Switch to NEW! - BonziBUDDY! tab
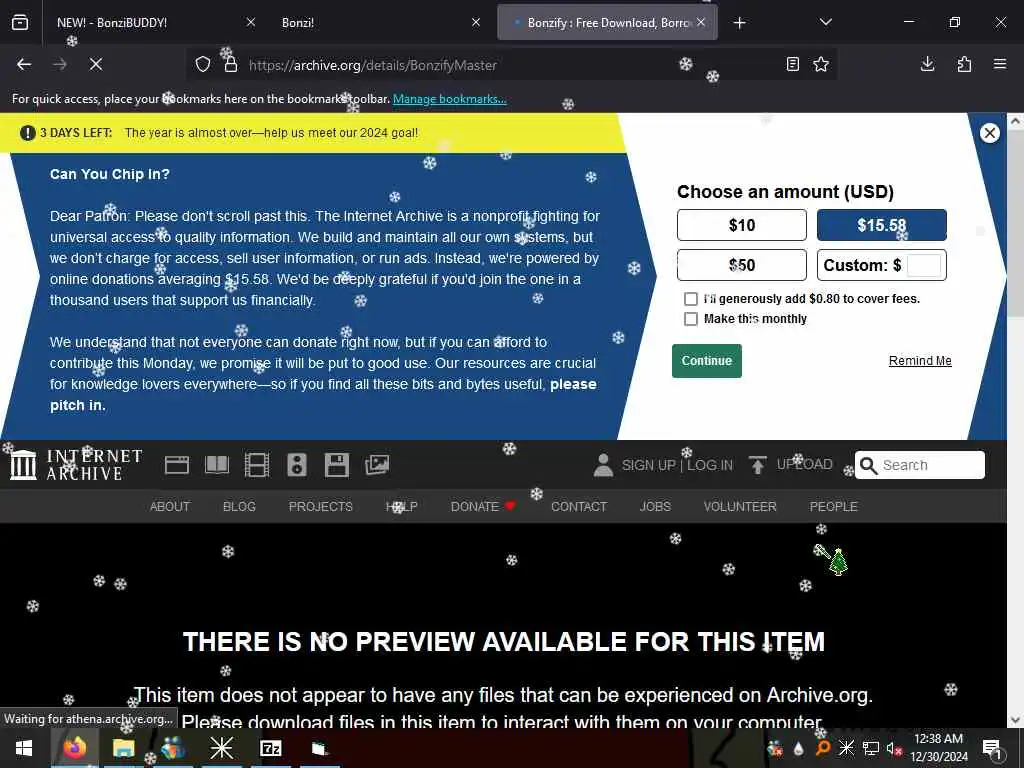Screen dimensions: 1024x768 pos(148,23)
